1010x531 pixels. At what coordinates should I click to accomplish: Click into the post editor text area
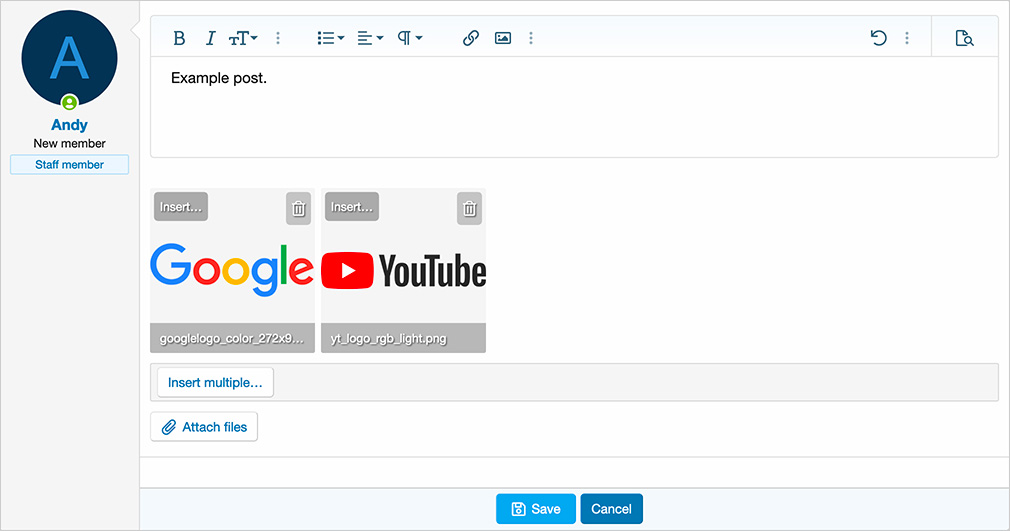574,107
